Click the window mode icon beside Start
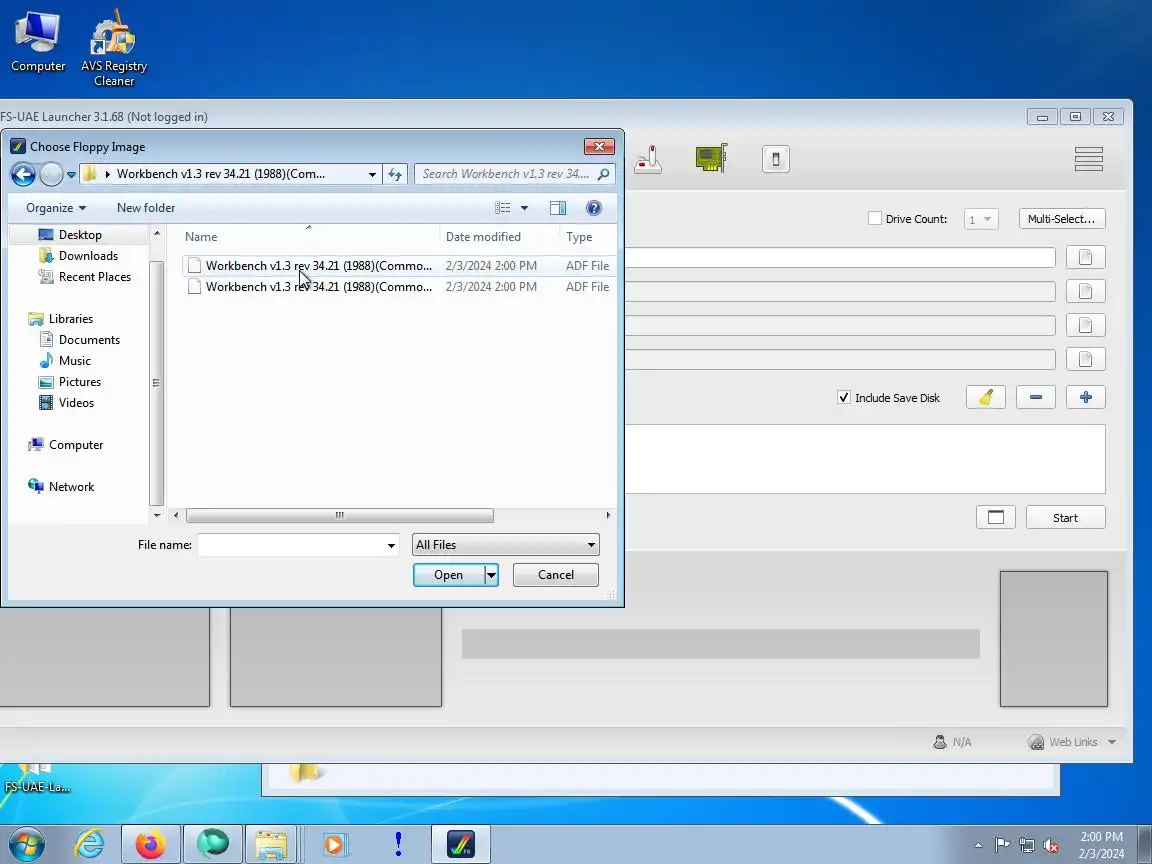1152x864 pixels. click(996, 517)
